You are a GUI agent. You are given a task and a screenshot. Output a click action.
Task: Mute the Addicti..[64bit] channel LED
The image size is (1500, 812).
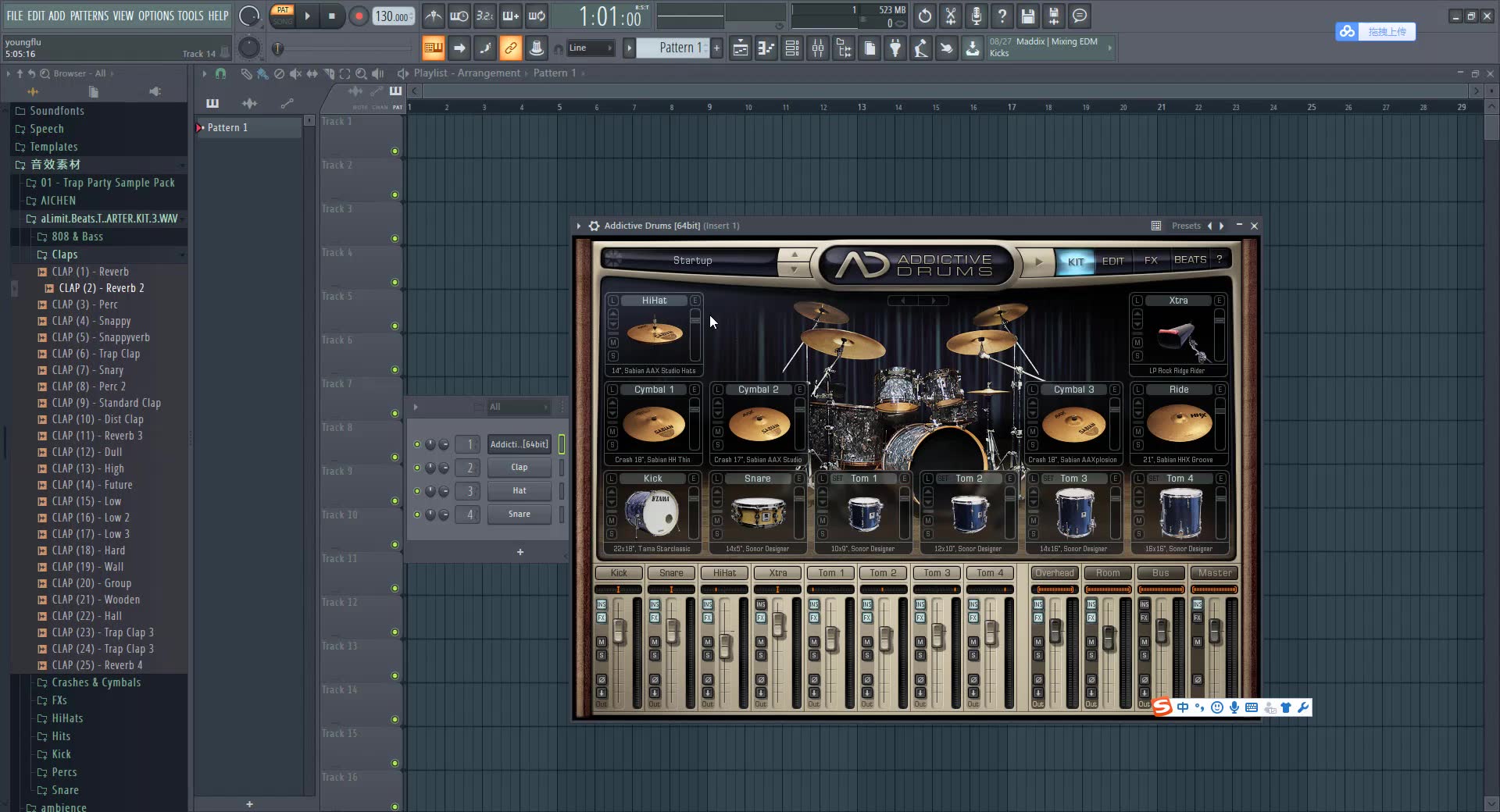pos(417,444)
